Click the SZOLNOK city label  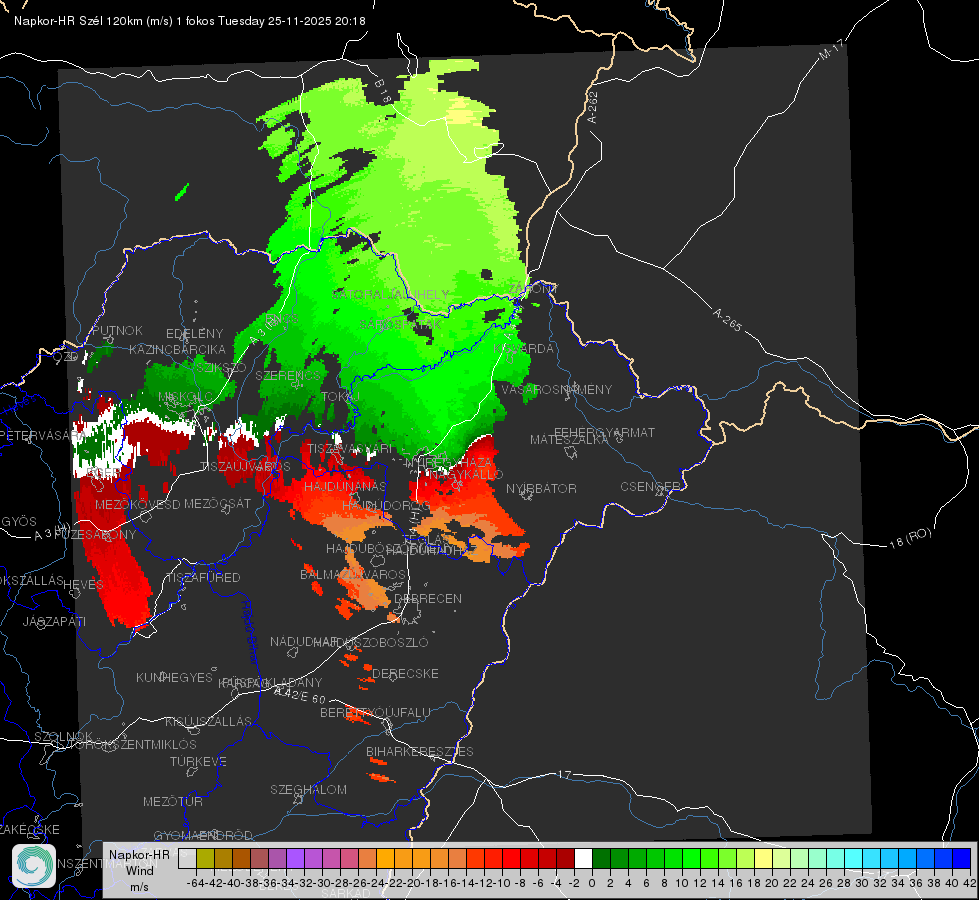point(64,737)
